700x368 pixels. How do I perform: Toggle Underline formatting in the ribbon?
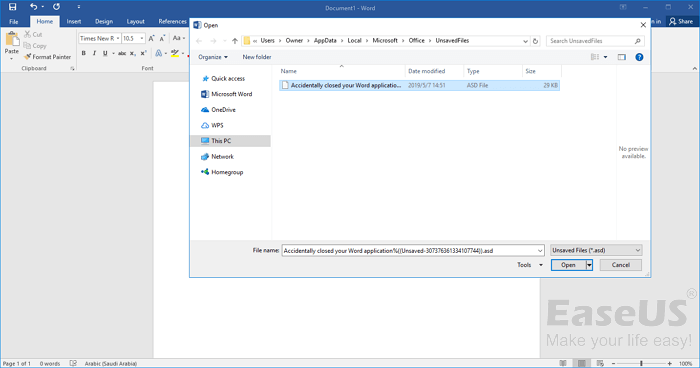[x=105, y=53]
